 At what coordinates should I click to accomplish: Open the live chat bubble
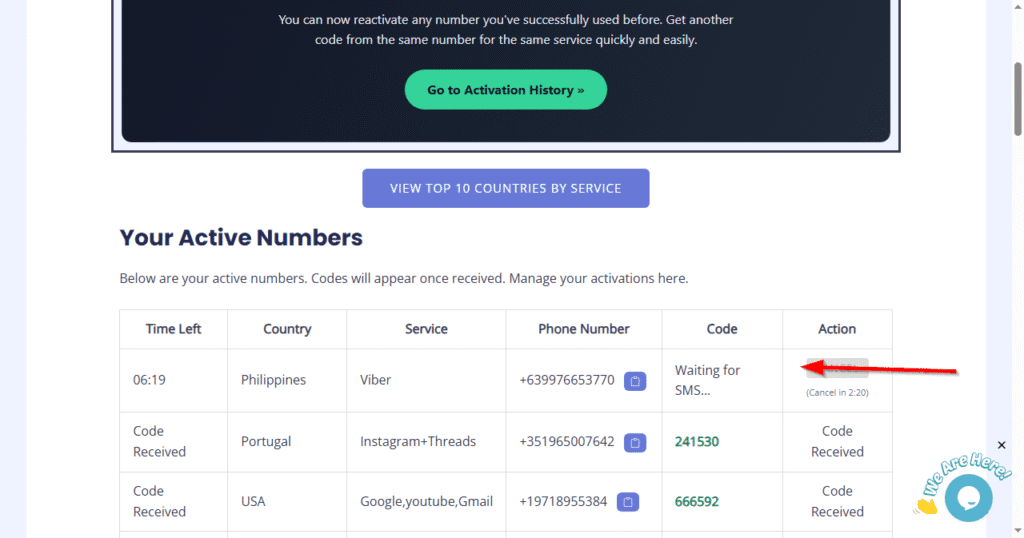coord(967,497)
